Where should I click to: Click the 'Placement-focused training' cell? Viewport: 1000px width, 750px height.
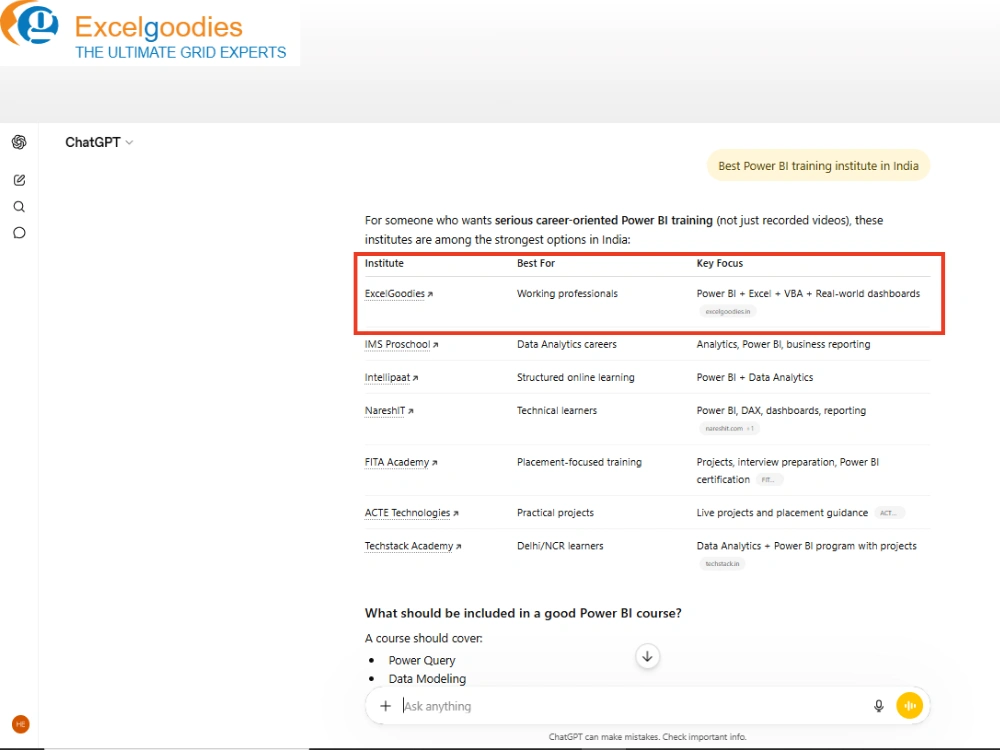point(579,462)
